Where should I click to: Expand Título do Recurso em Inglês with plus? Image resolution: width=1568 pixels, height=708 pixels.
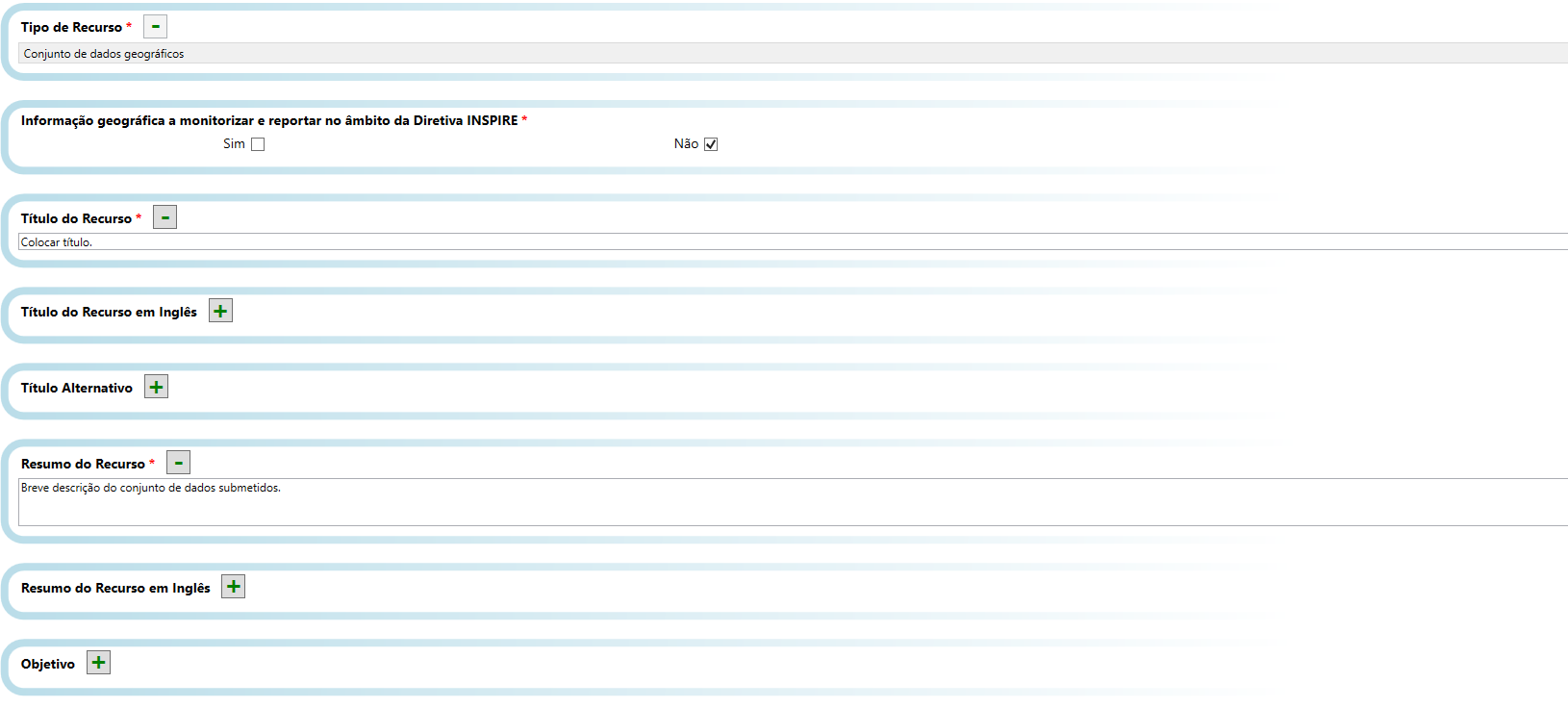220,311
